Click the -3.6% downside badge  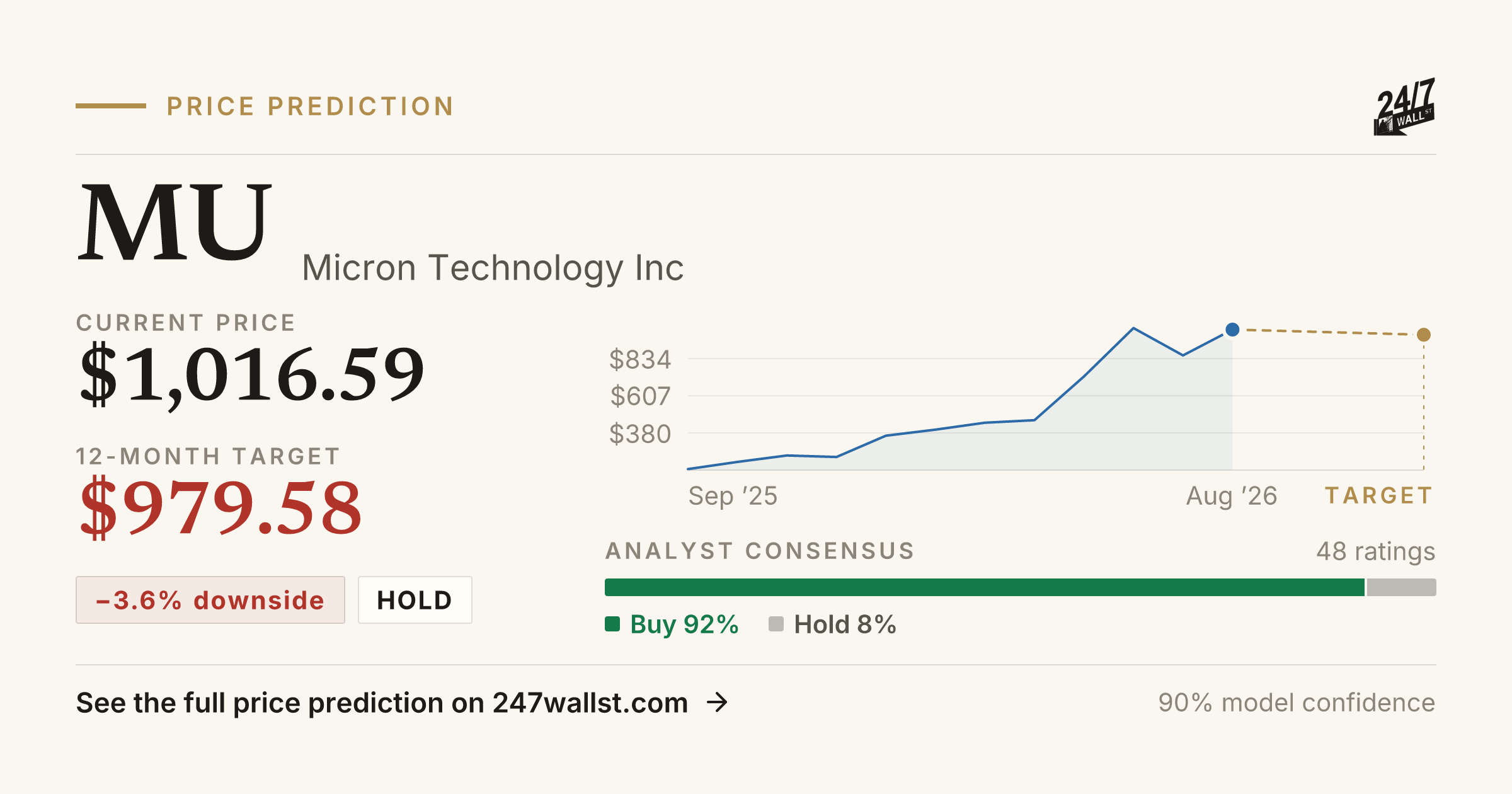(x=210, y=600)
